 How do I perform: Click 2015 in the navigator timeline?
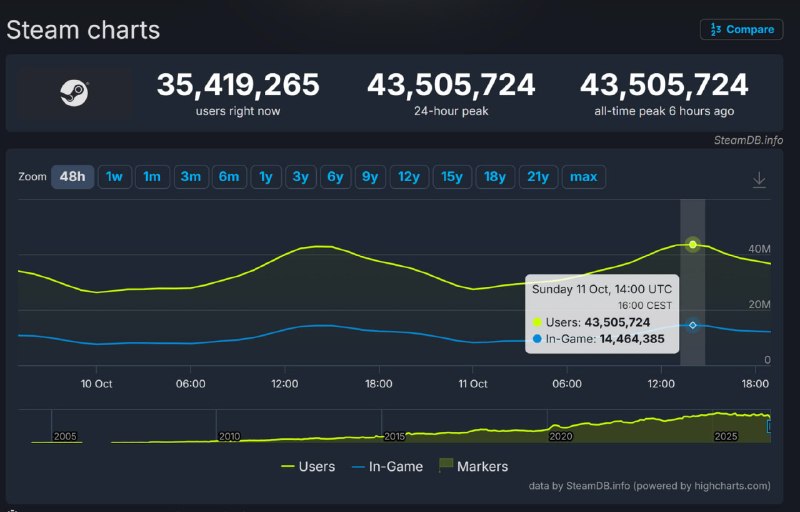click(x=394, y=437)
